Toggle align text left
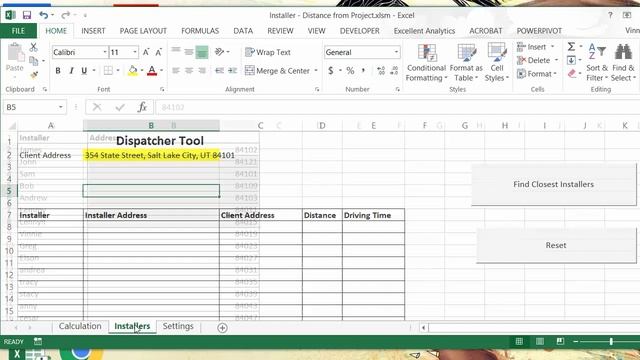The image size is (640, 360). click(x=176, y=71)
